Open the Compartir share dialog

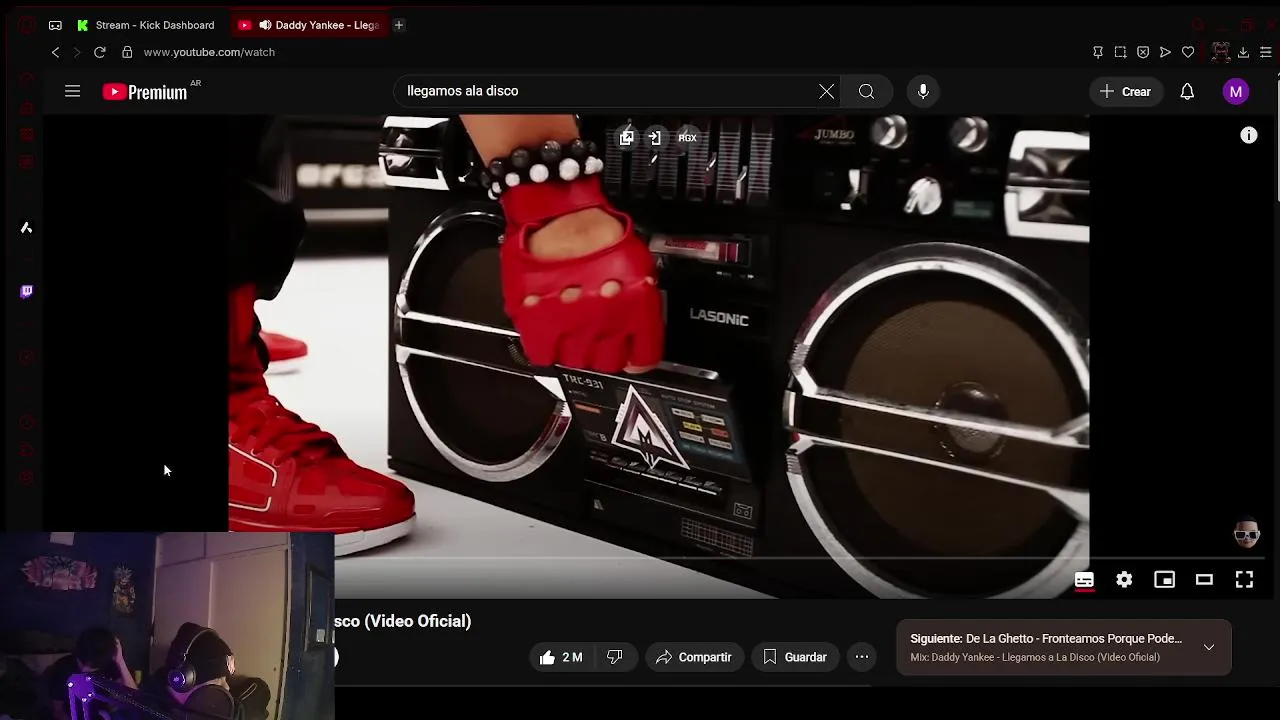coord(694,657)
